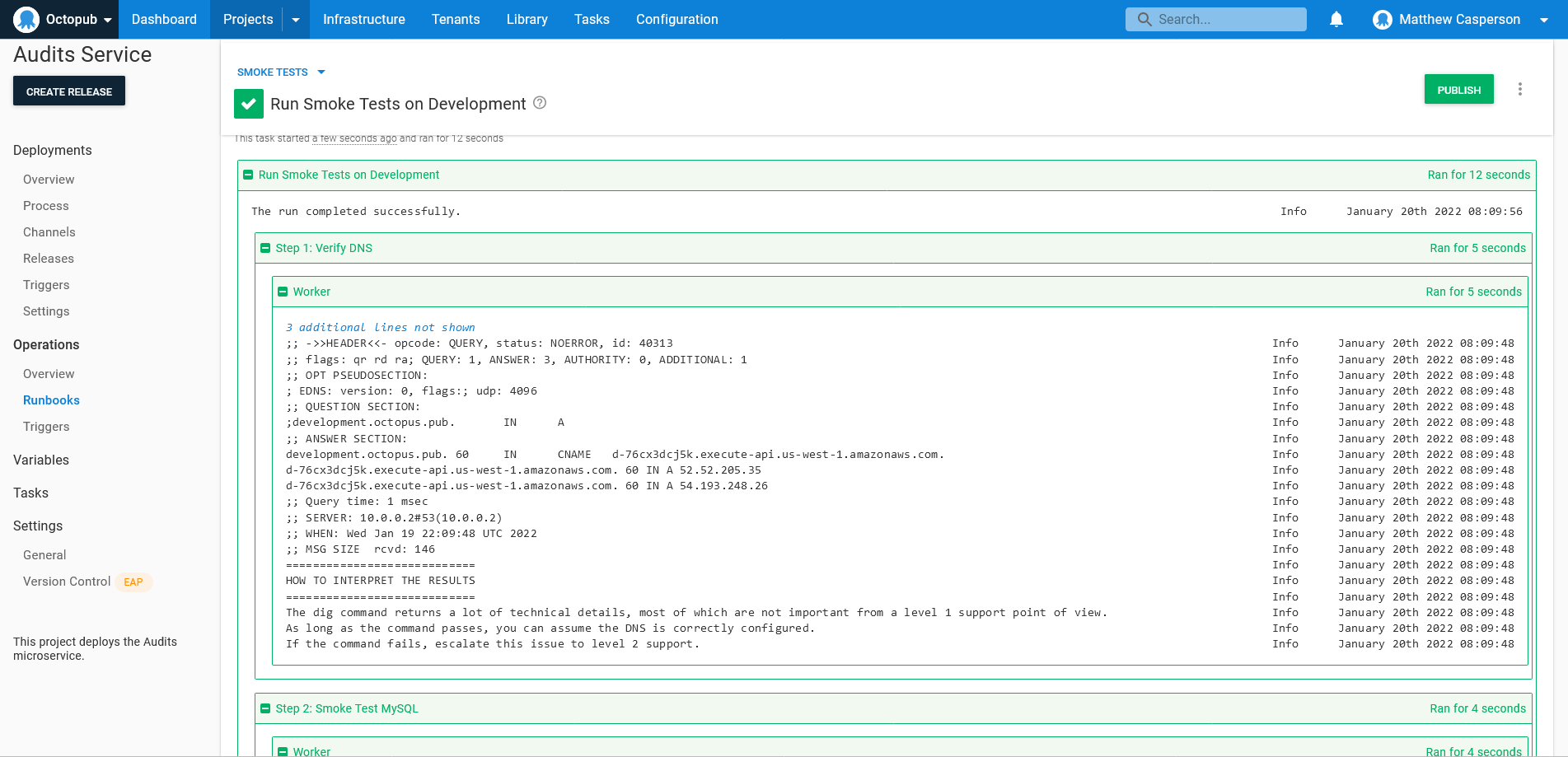1568x757 pixels.
Task: Open help for Run Smoke Tests
Action: point(540,103)
